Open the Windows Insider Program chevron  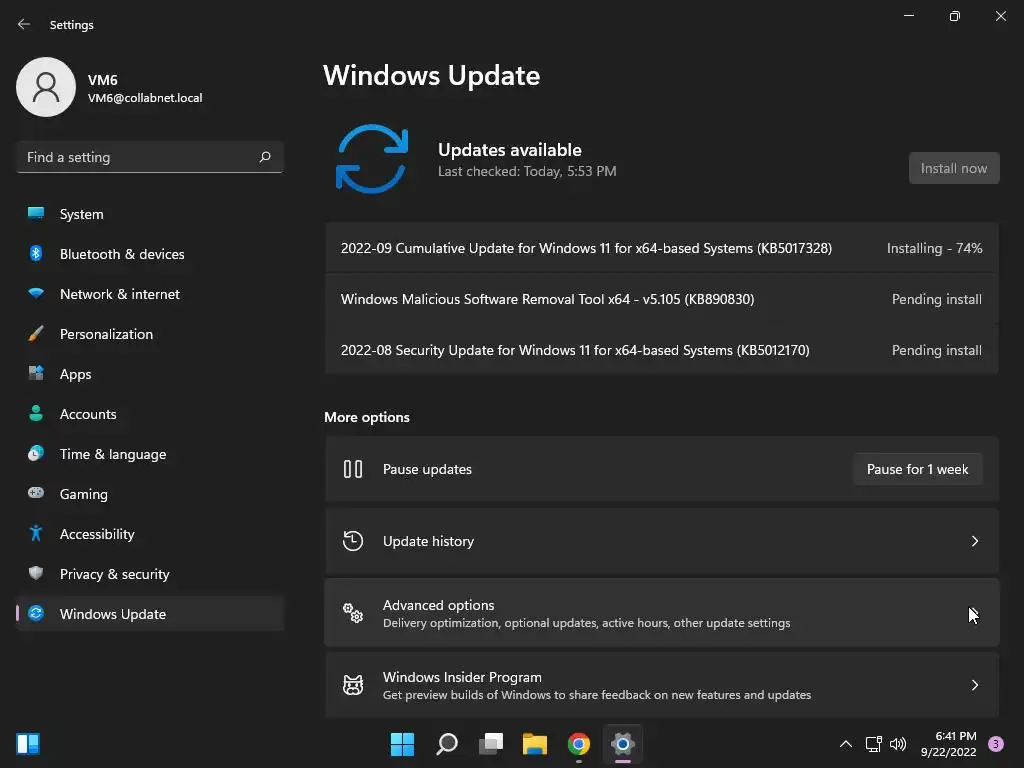(x=974, y=684)
